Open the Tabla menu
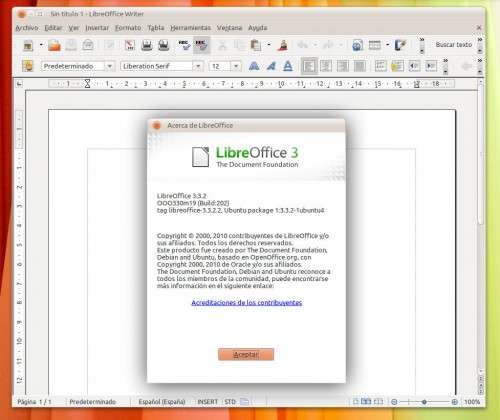Screen dimensions: 500x420 tap(156, 28)
